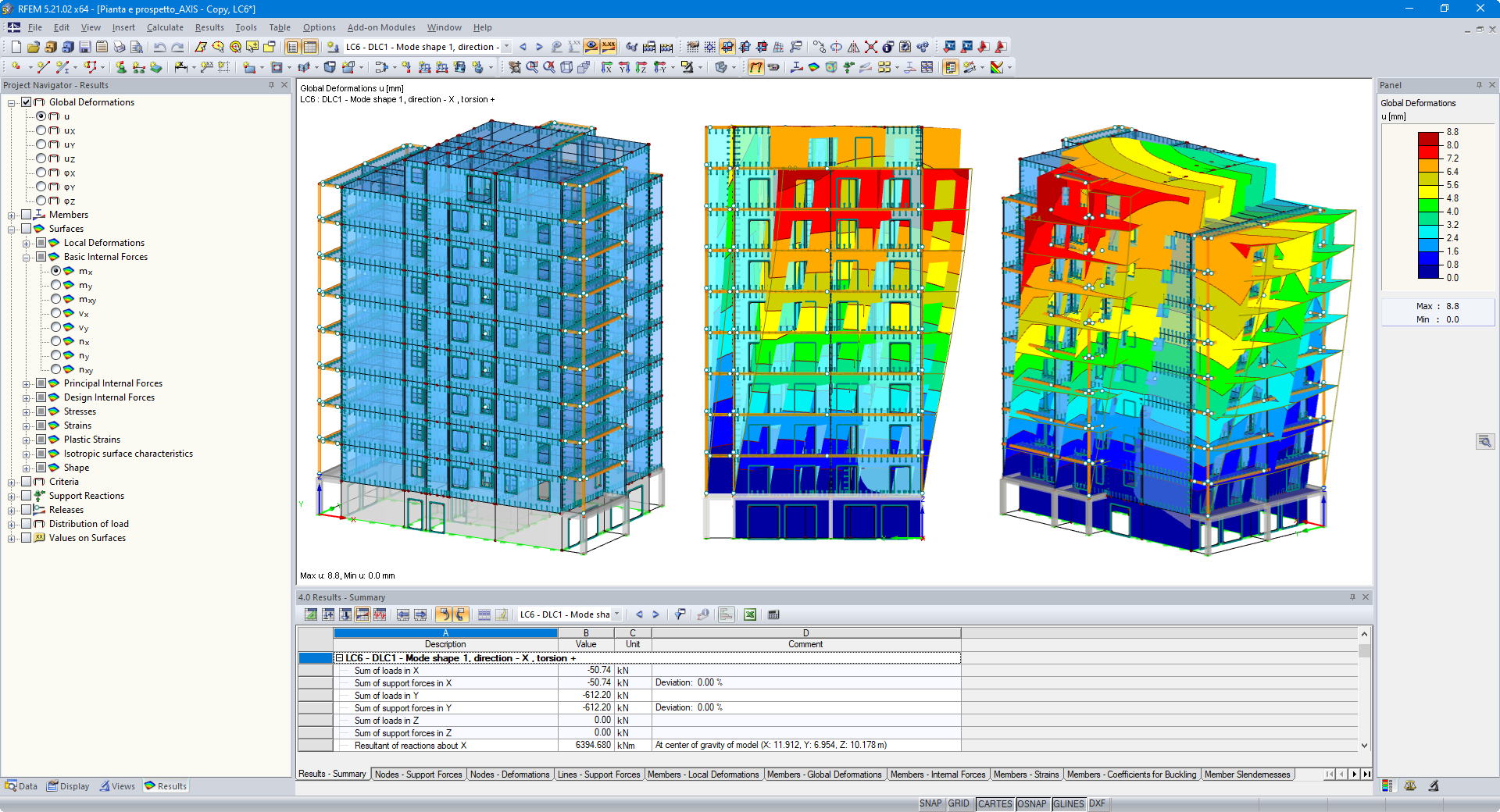
Task: Expand the Support Reactions tree item
Action: (12, 496)
